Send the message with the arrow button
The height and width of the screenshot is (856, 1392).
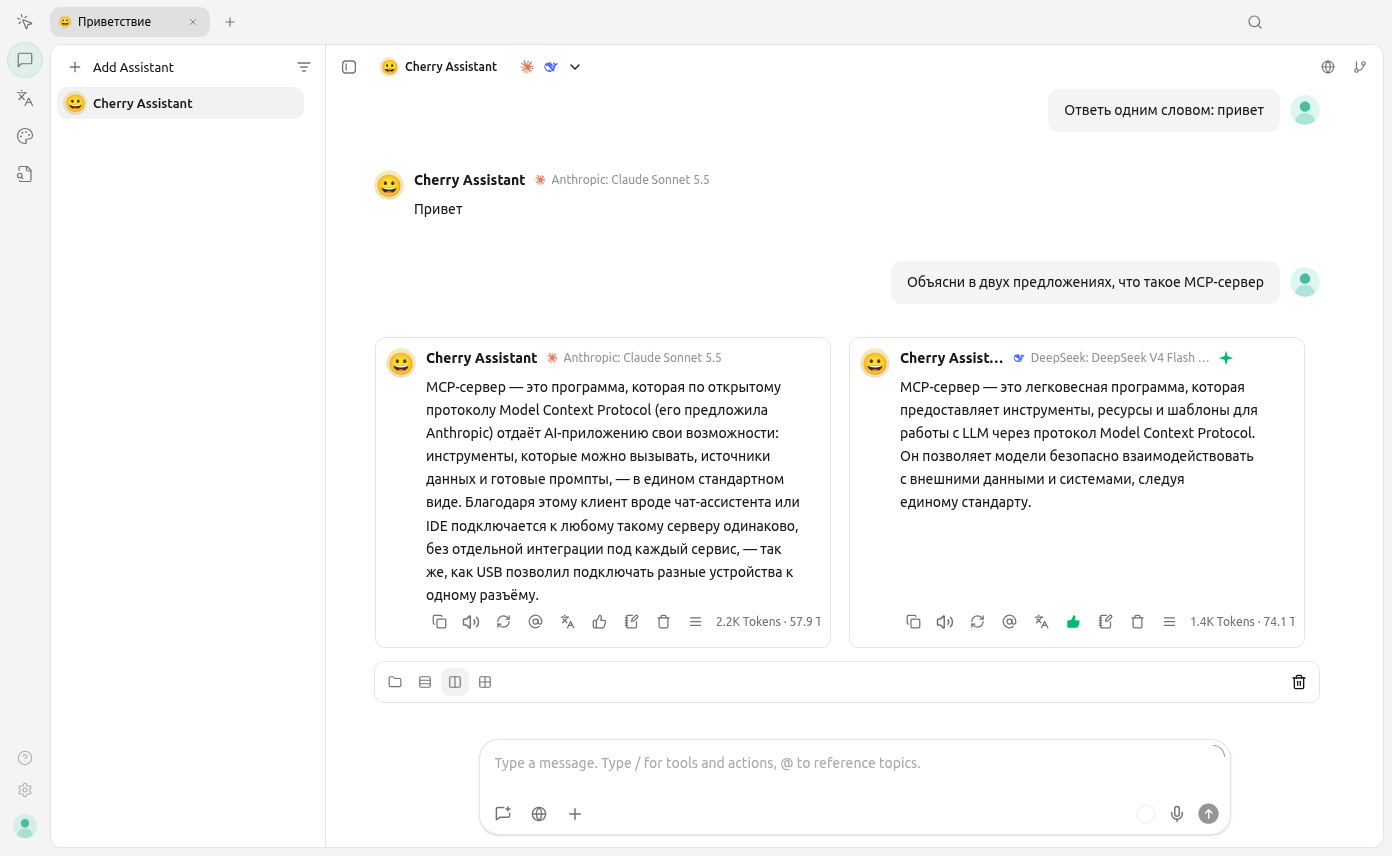click(x=1209, y=814)
